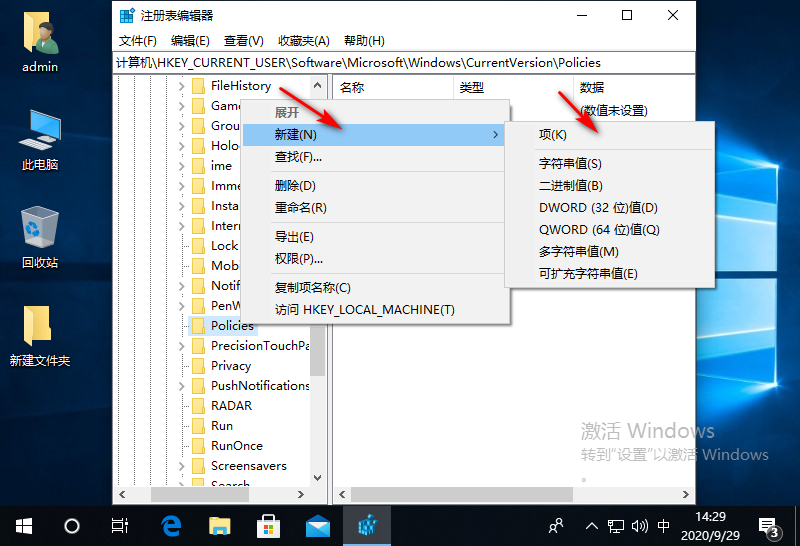Open the 帮助(H) menu
Screen dimensions: 800x546
pos(364,41)
